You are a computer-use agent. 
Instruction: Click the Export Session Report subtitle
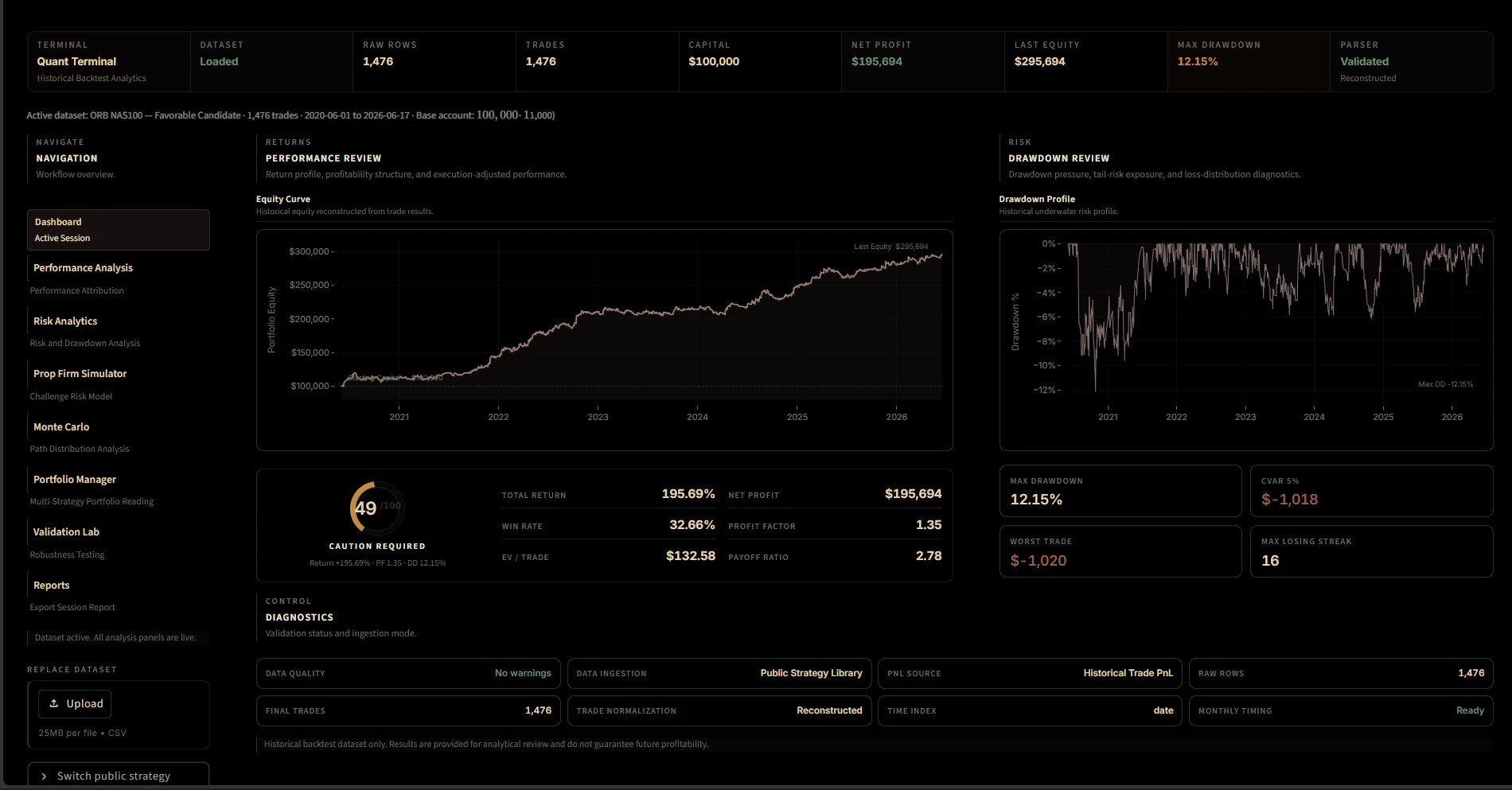point(72,607)
